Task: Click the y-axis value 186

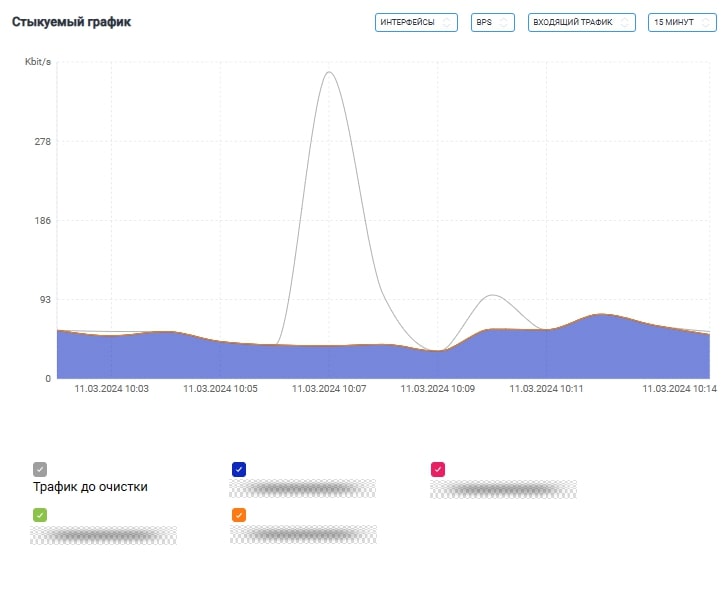Action: 43,220
